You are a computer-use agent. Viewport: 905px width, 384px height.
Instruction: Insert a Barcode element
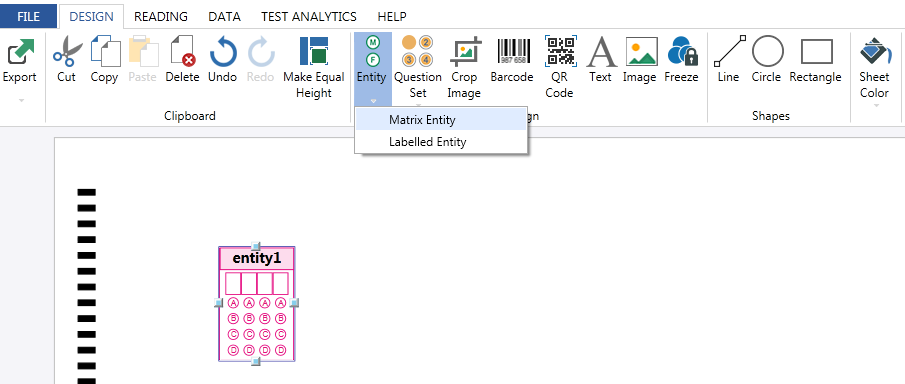point(512,59)
